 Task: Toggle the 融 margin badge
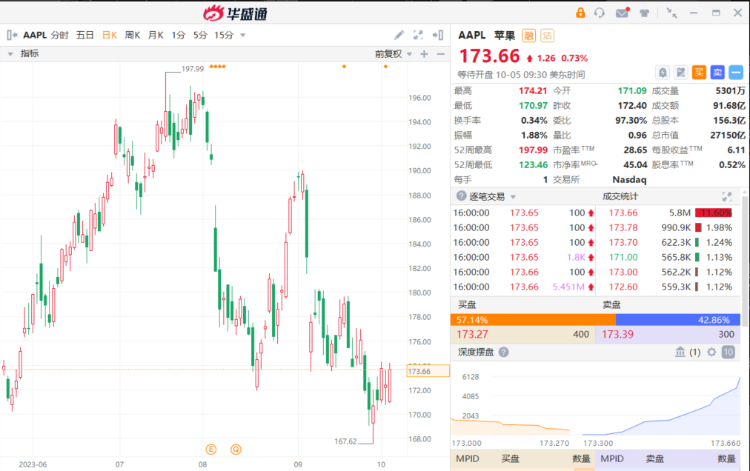click(x=529, y=35)
